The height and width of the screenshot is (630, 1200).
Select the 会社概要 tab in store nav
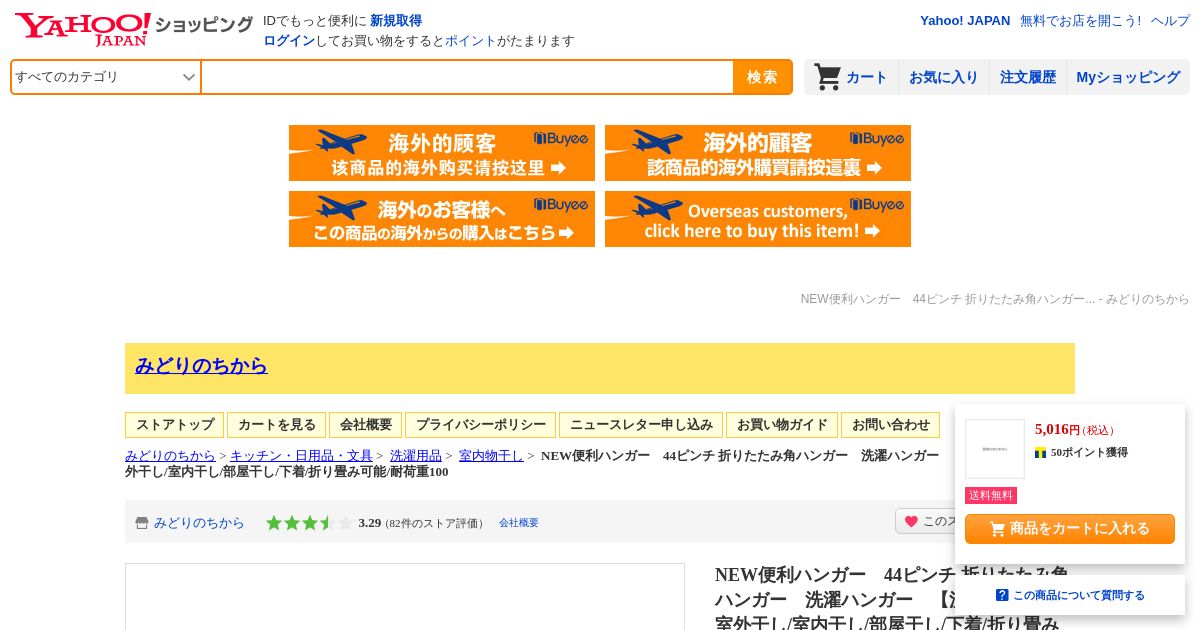coord(366,425)
